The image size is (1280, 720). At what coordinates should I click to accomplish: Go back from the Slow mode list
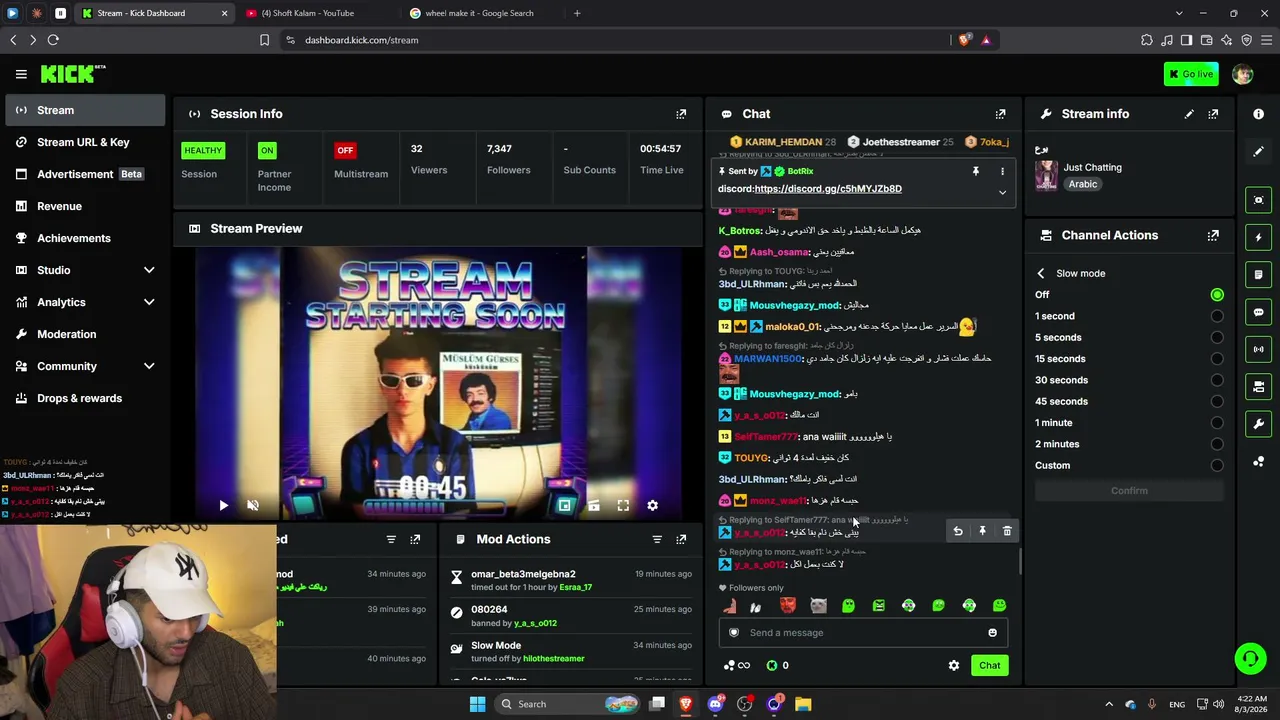[x=1041, y=273]
